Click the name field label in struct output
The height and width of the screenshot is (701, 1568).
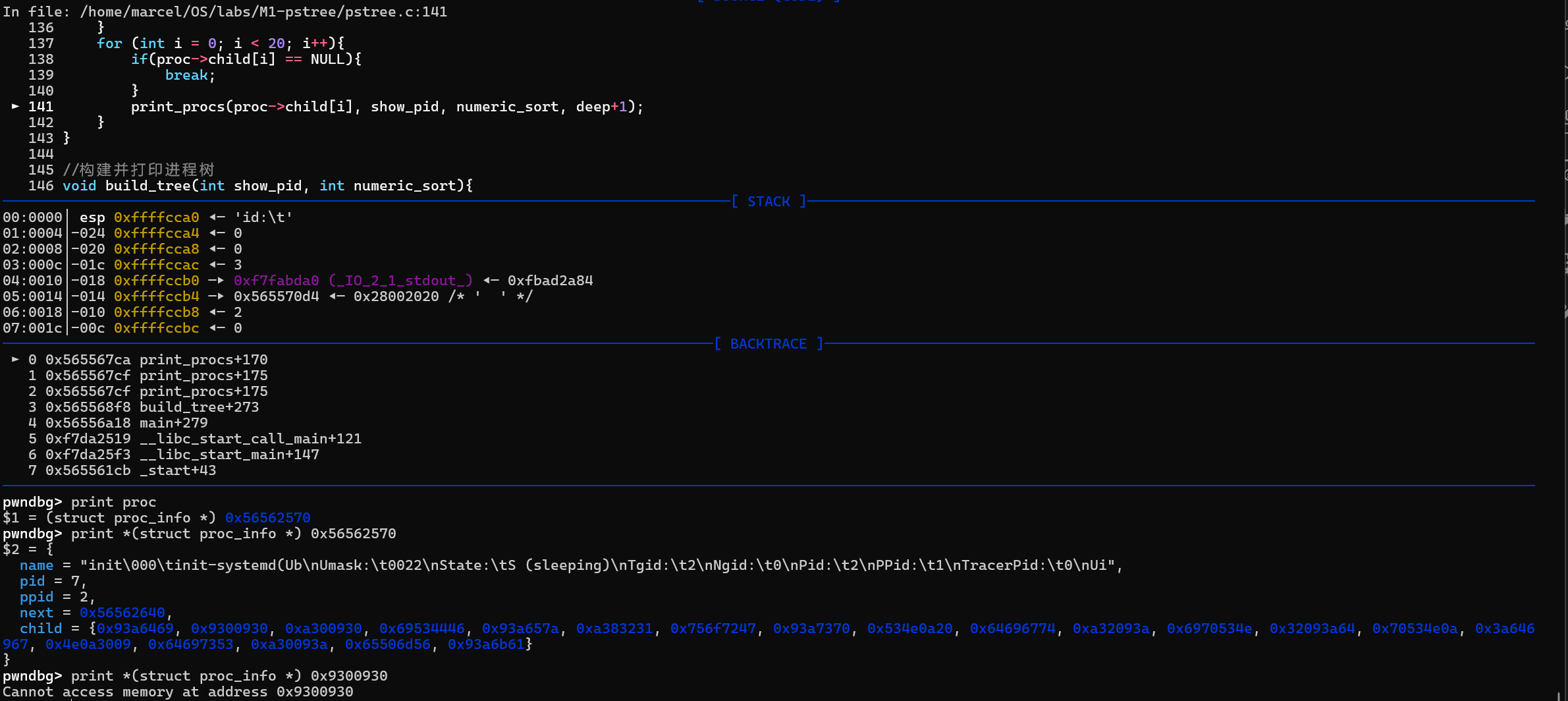[36, 565]
